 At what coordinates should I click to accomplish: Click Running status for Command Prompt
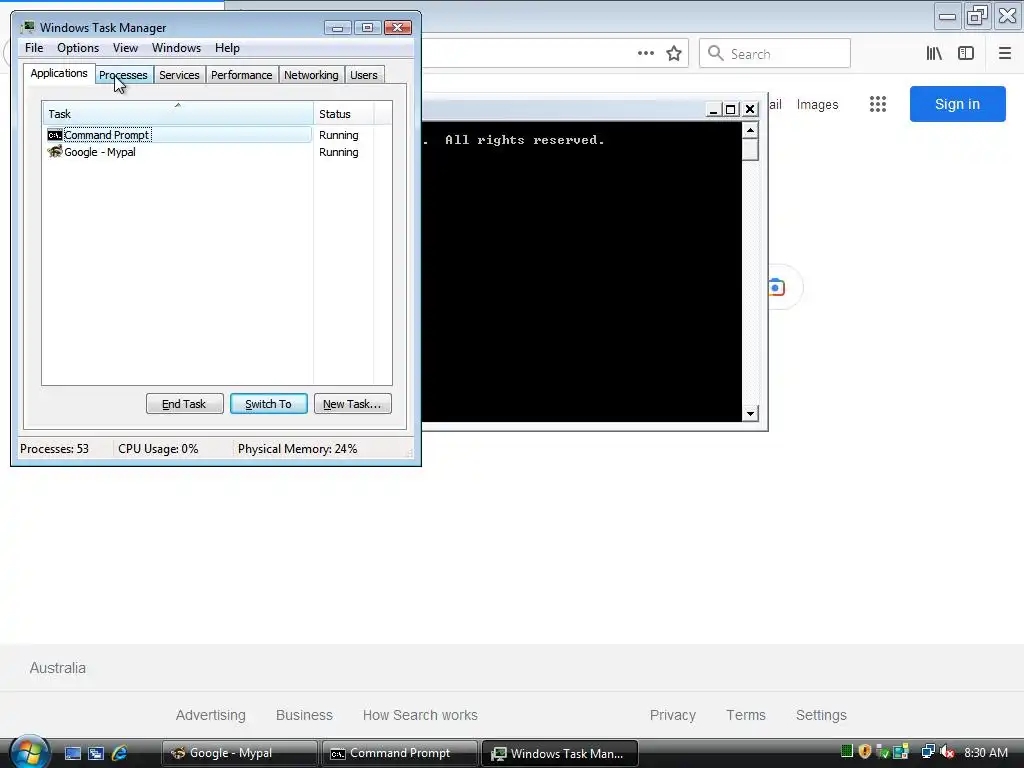click(338, 135)
